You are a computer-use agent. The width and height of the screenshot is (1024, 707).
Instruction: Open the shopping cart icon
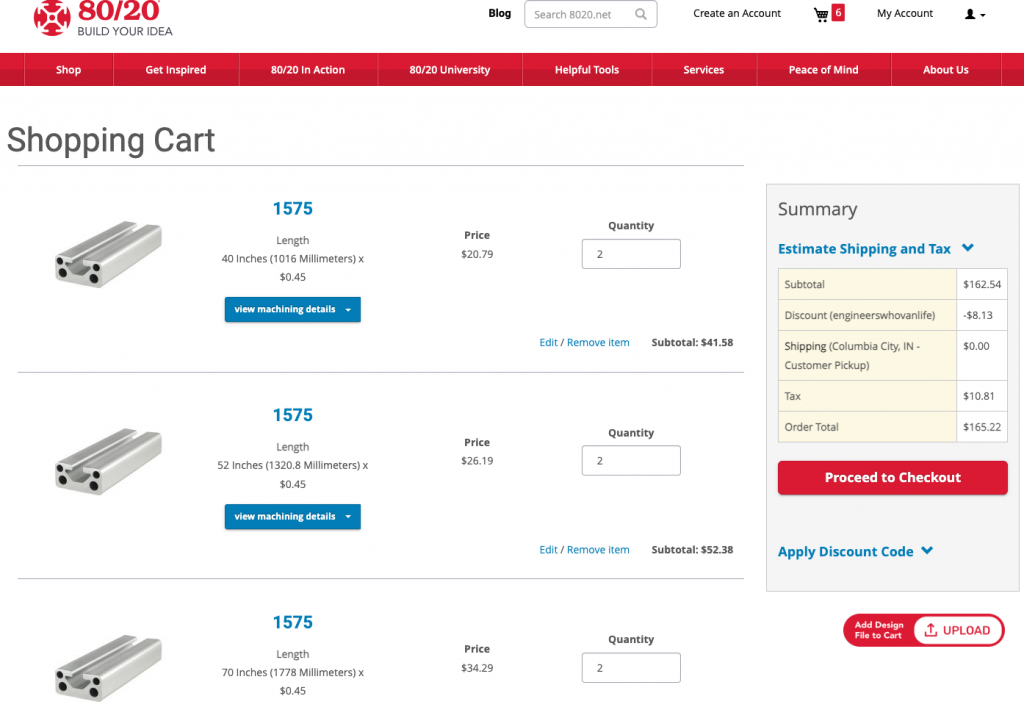[x=822, y=15]
